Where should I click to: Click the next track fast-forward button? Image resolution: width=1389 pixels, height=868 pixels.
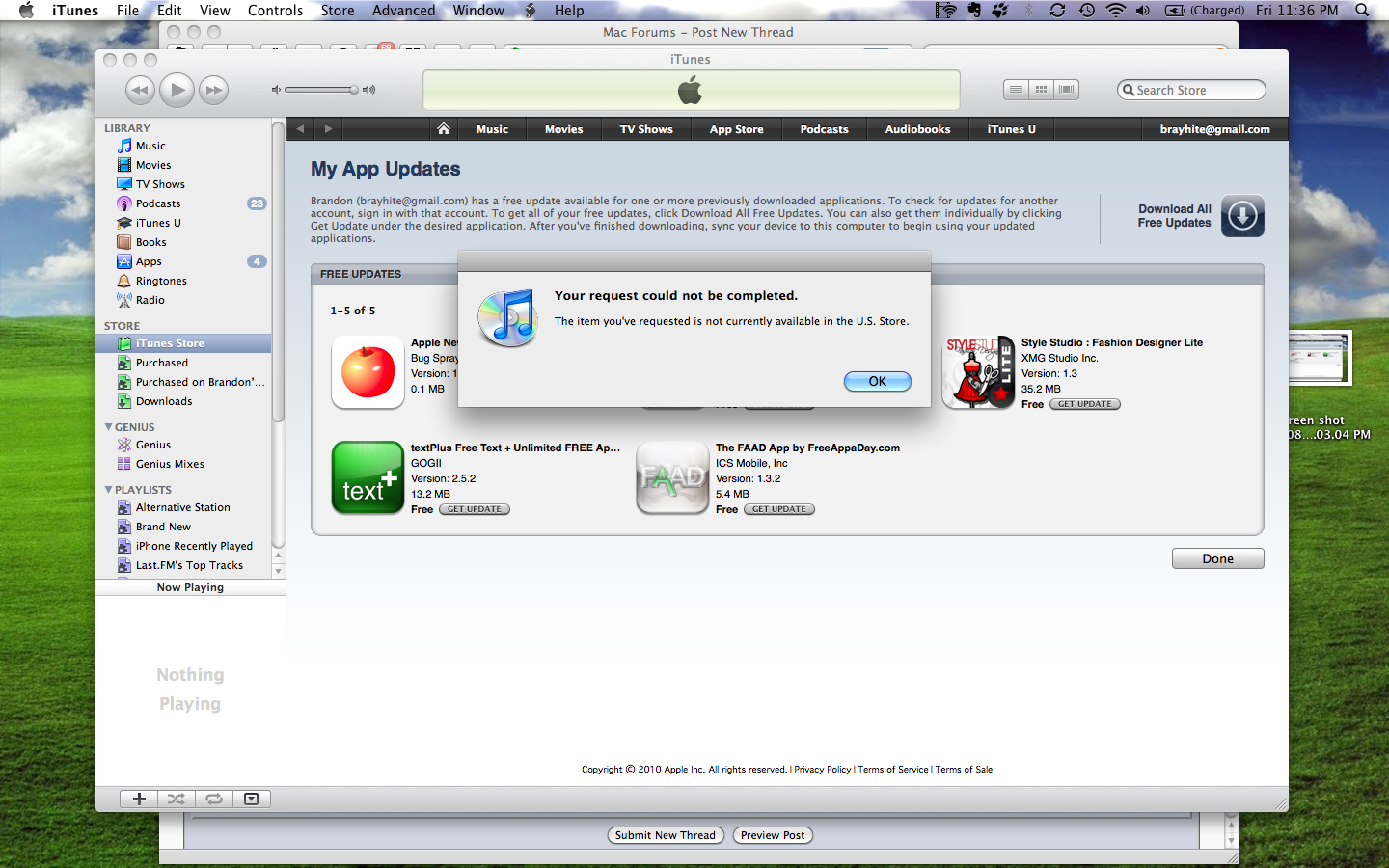coord(213,90)
